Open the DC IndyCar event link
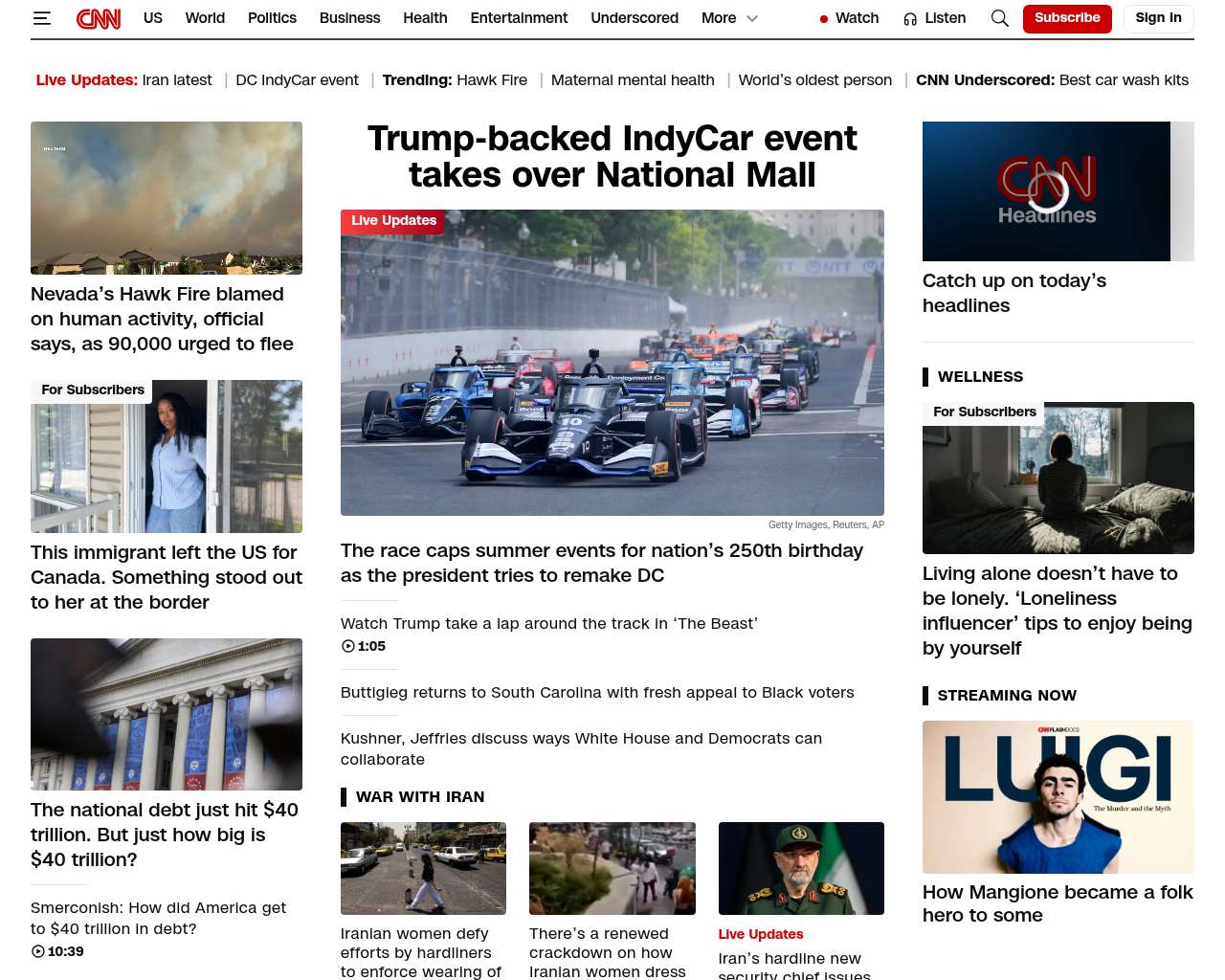 [298, 80]
